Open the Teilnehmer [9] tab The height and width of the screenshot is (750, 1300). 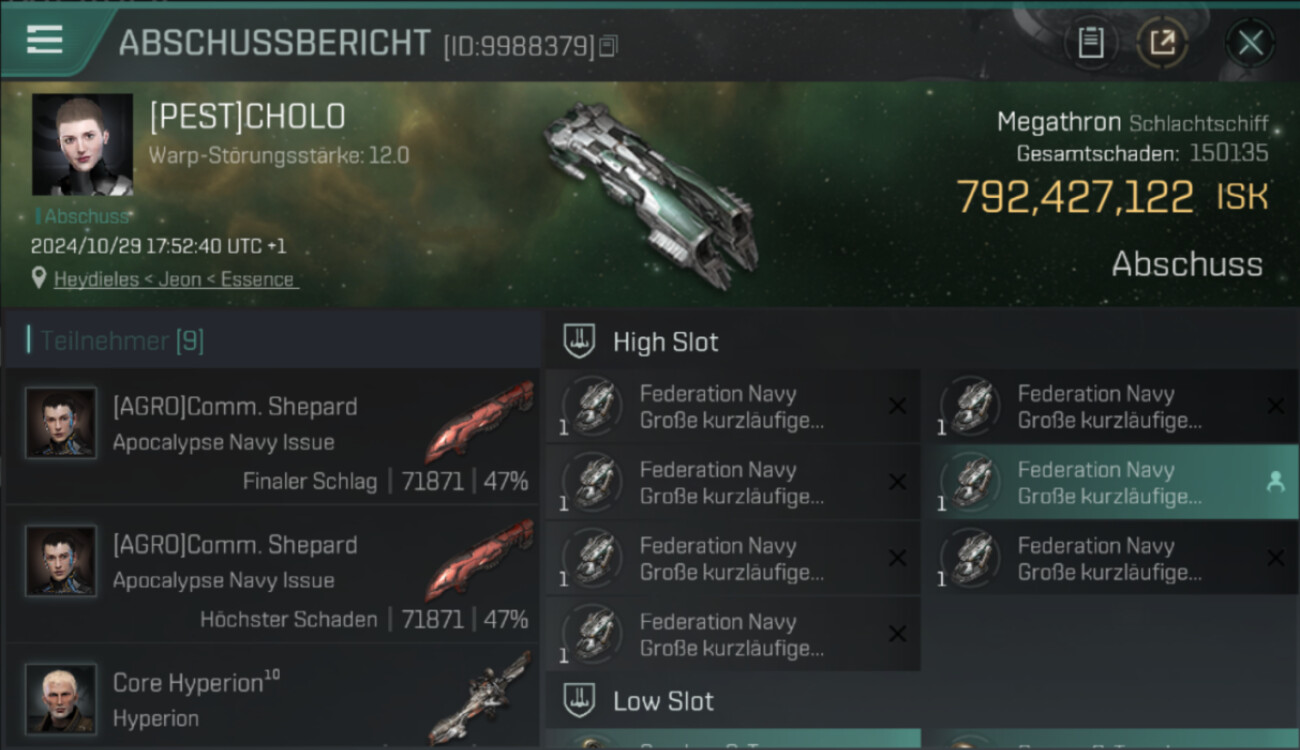[x=115, y=341]
